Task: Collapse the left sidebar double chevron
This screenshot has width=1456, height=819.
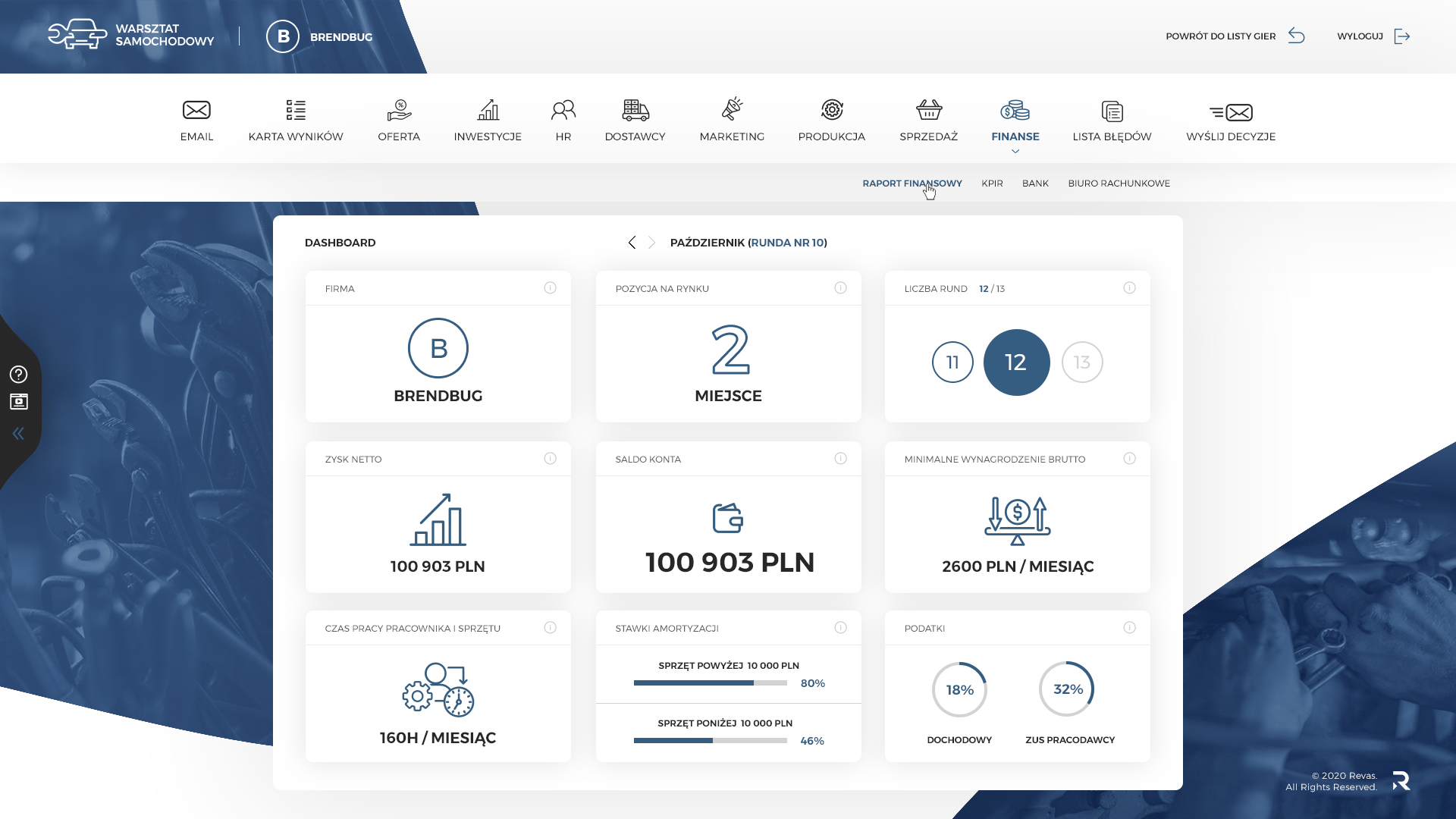Action: coord(18,434)
